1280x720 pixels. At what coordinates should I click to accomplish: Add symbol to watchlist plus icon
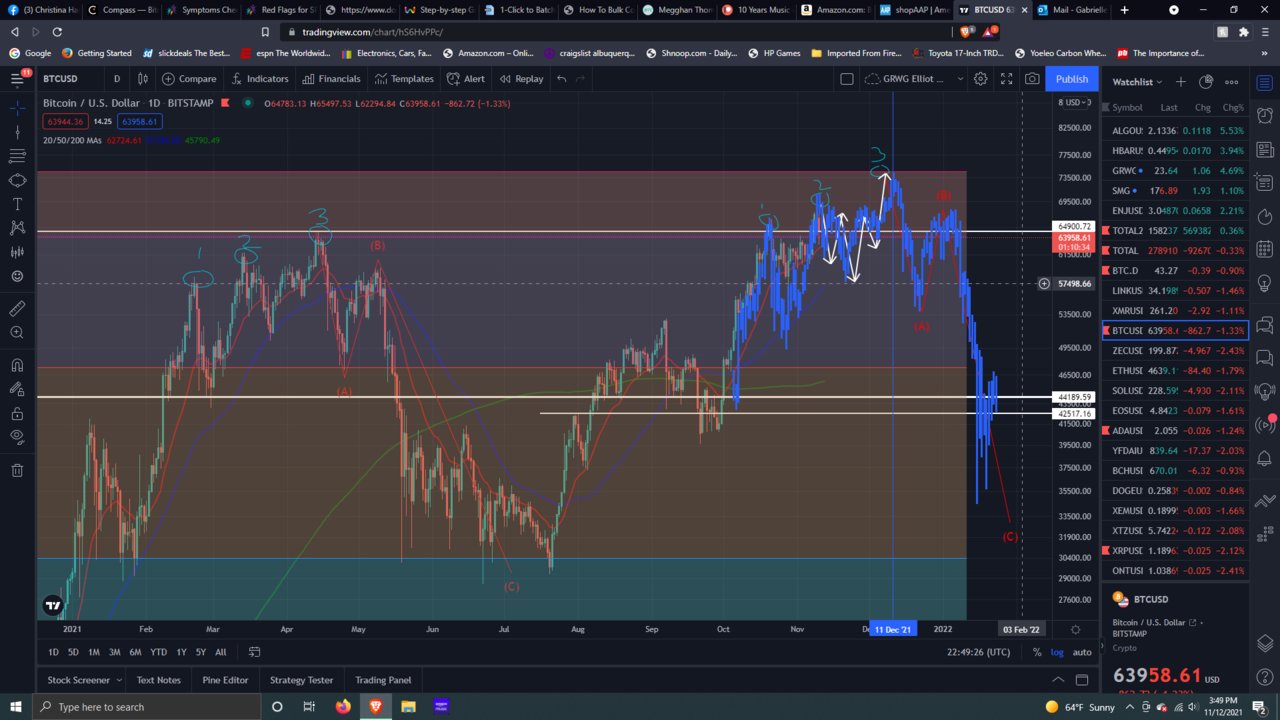tap(1181, 82)
